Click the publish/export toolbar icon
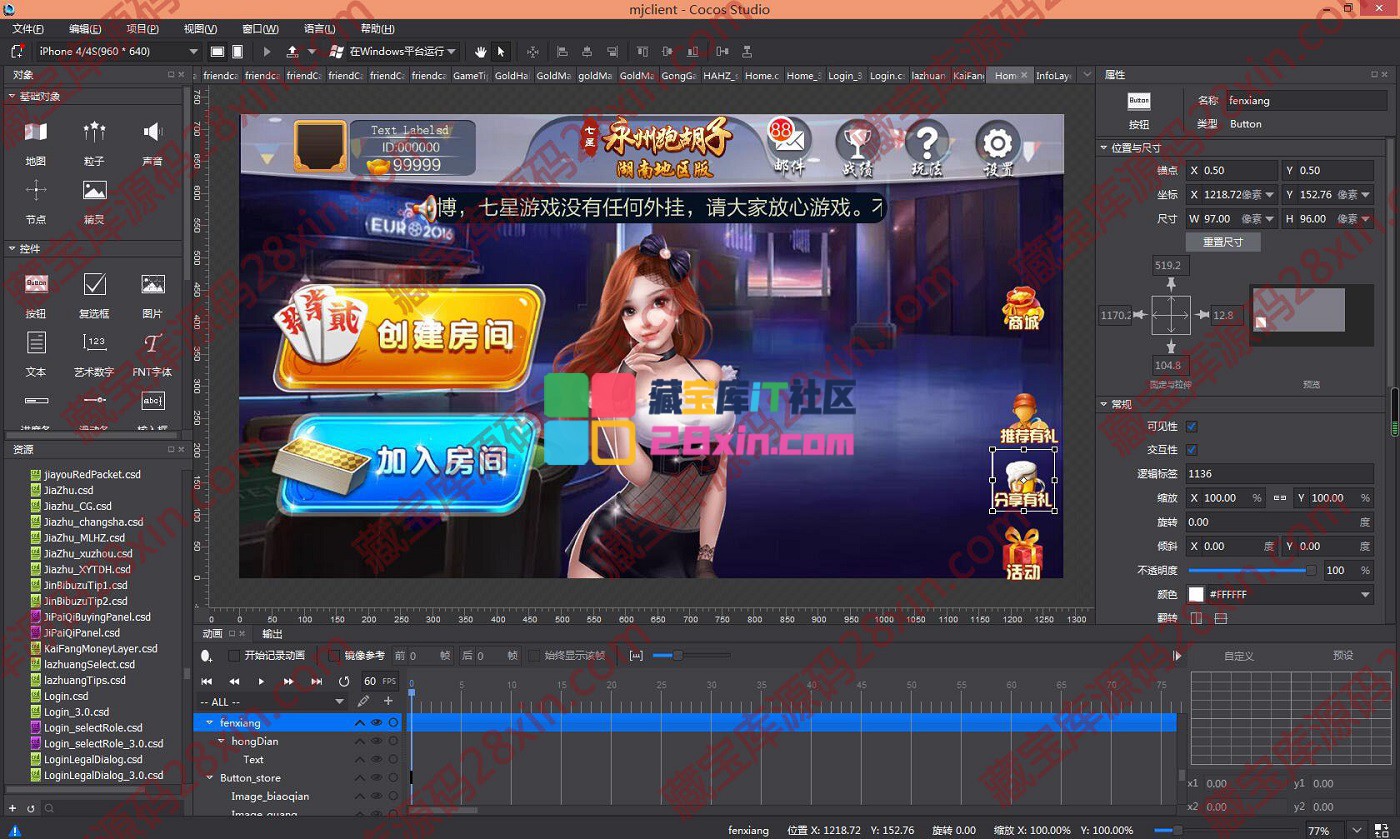1400x839 pixels. (x=292, y=51)
